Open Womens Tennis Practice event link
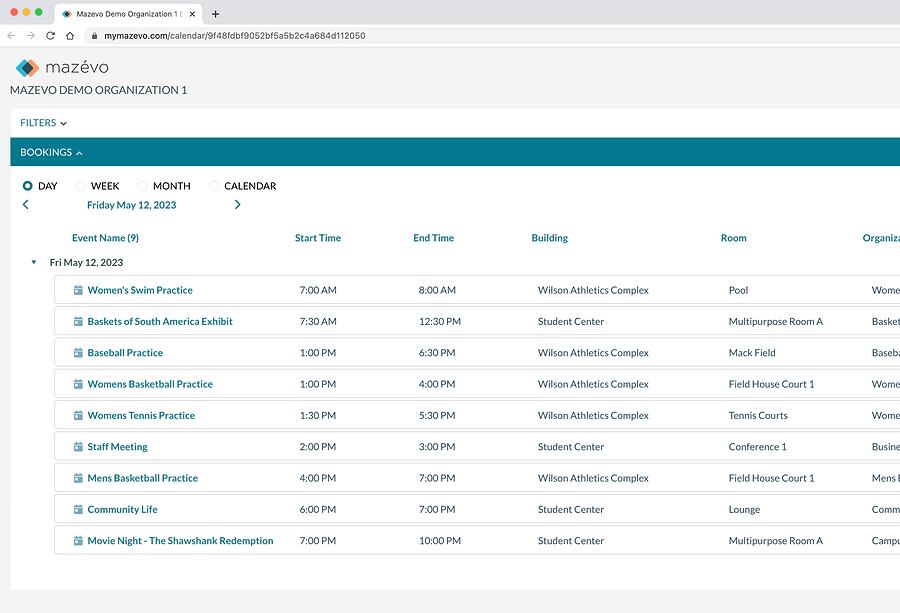Image resolution: width=900 pixels, height=613 pixels. tap(141, 415)
